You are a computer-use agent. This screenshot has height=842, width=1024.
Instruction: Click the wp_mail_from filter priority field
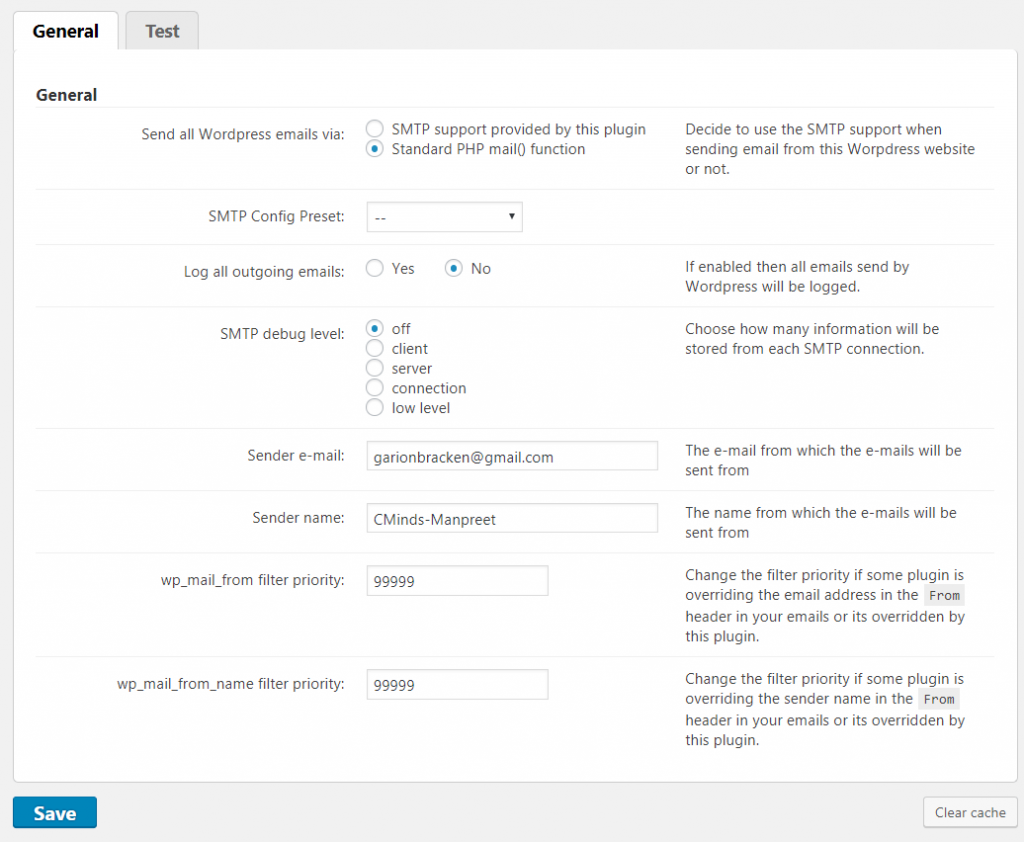point(457,580)
